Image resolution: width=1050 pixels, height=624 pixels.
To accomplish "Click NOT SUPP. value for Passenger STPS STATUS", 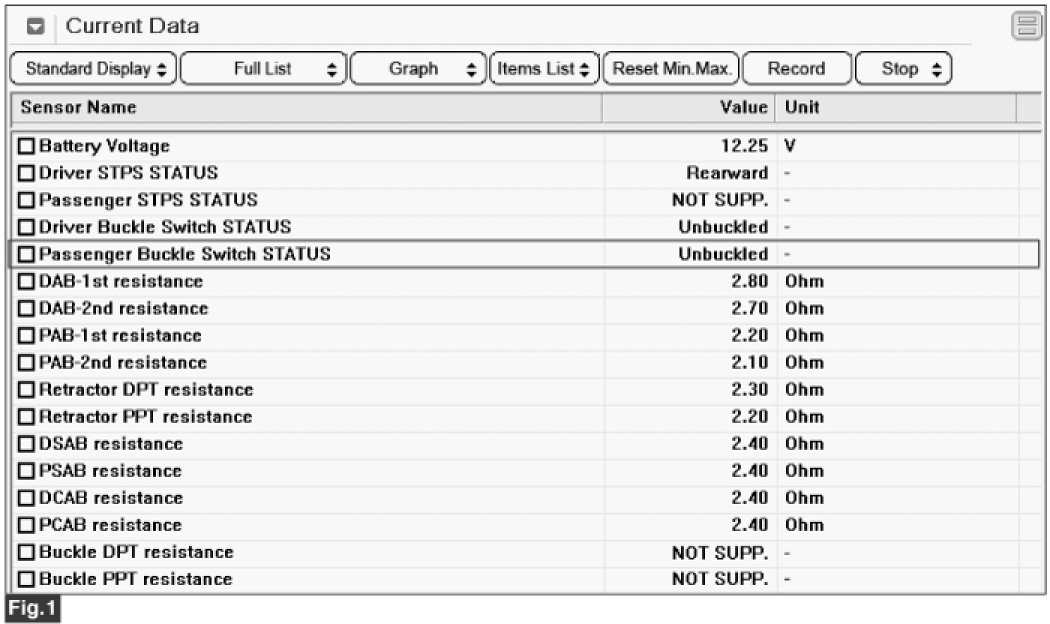I will (x=720, y=200).
